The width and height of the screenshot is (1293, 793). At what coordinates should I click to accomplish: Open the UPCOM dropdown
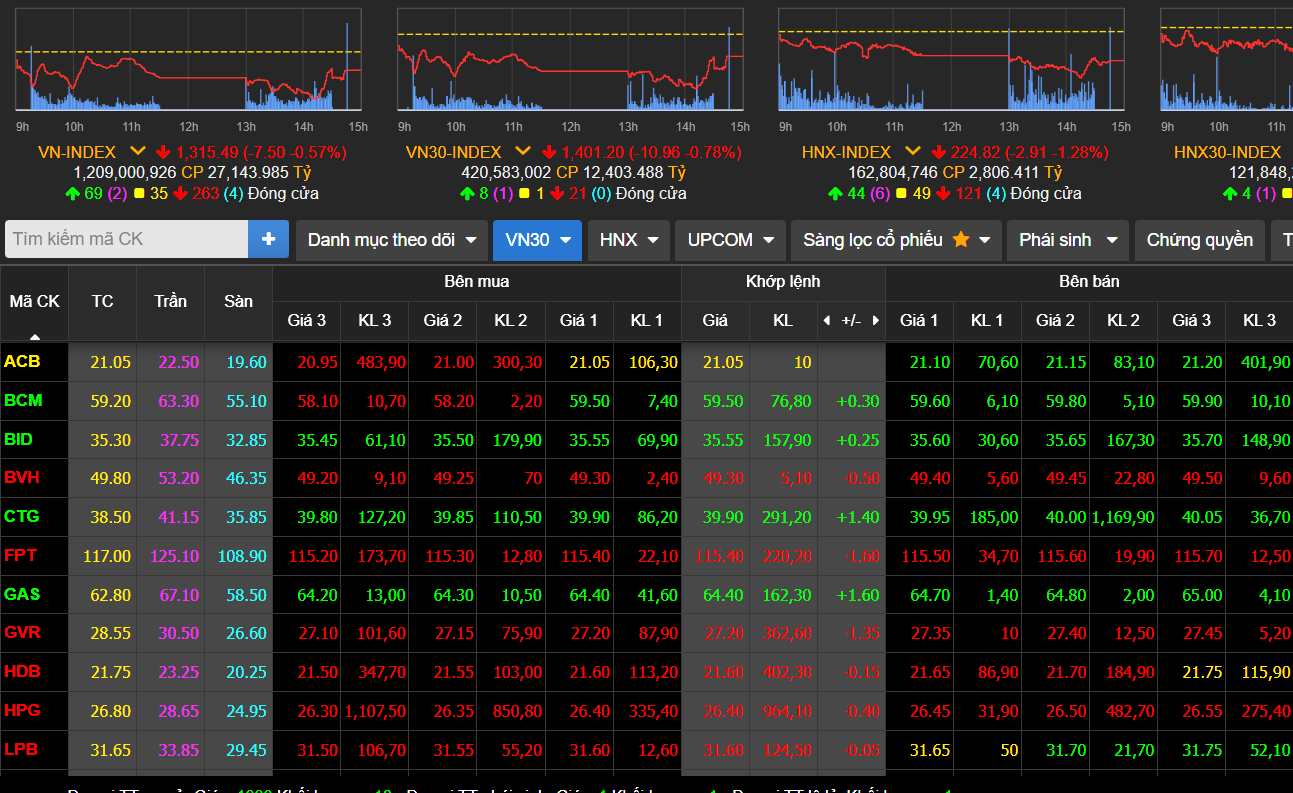click(x=729, y=239)
